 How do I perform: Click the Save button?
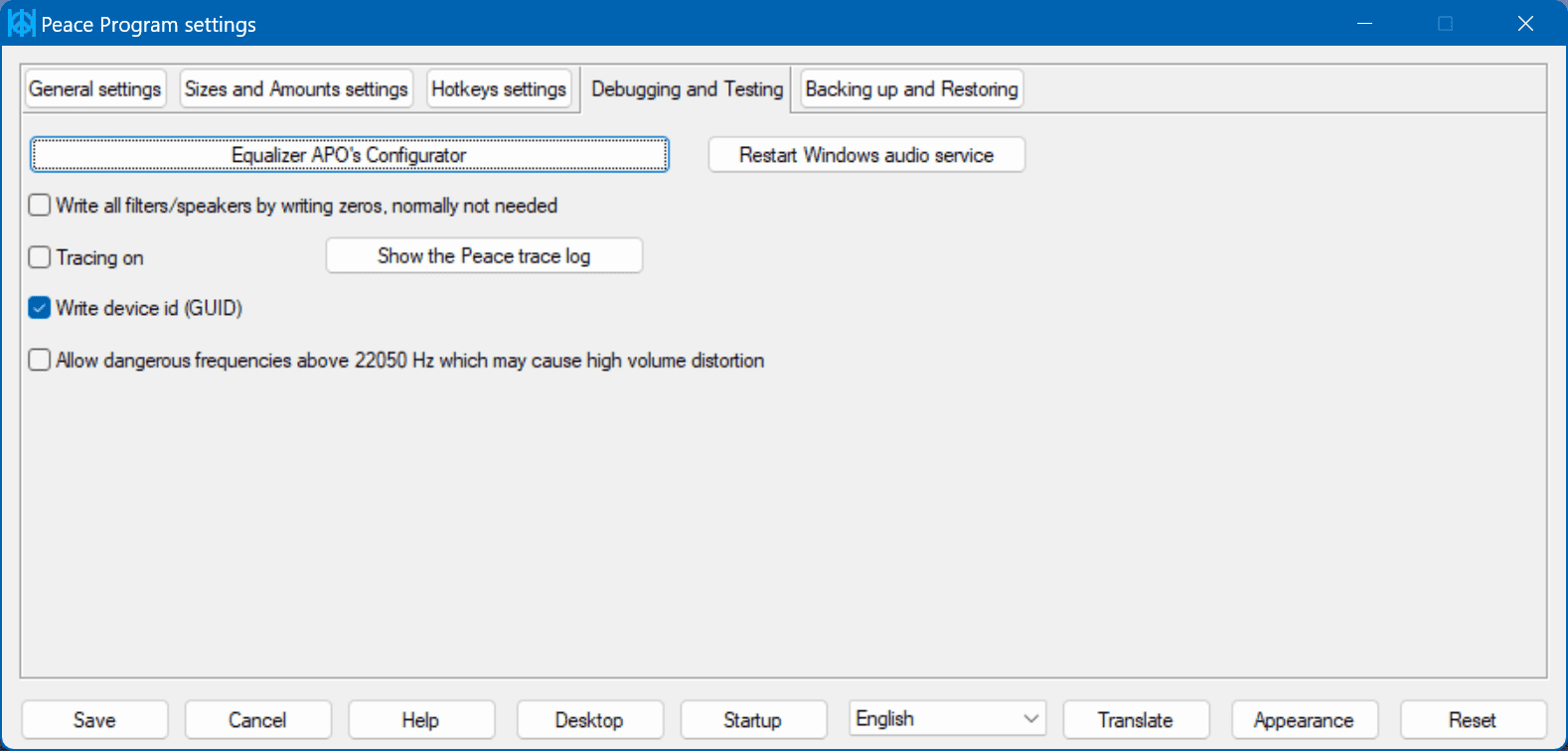(x=94, y=720)
